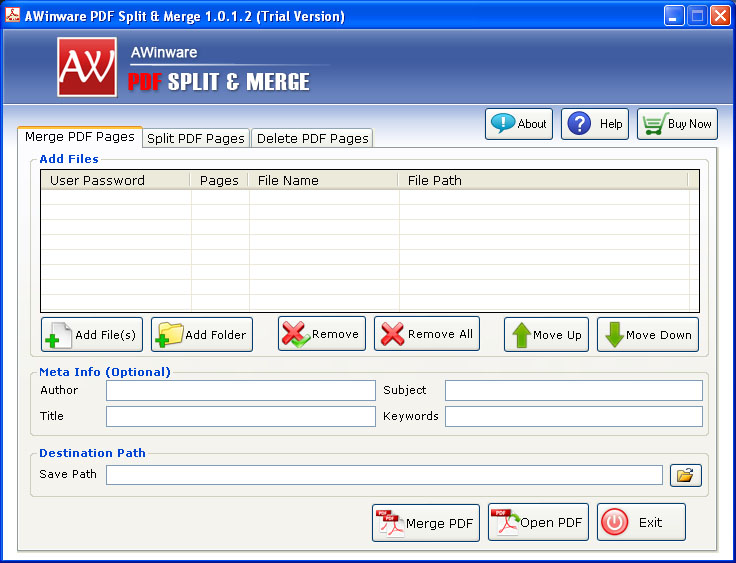Move selected file up
Viewport: 736px width, 563px height.
point(546,335)
